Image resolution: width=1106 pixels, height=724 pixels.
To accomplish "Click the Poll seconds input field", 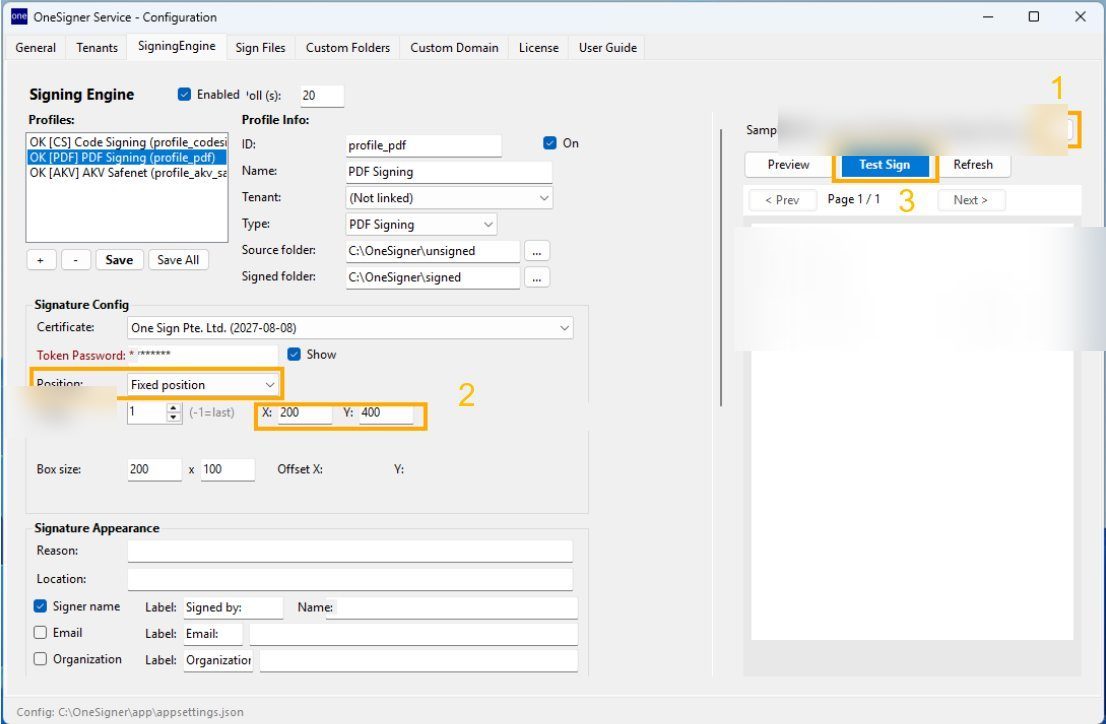I will click(322, 95).
